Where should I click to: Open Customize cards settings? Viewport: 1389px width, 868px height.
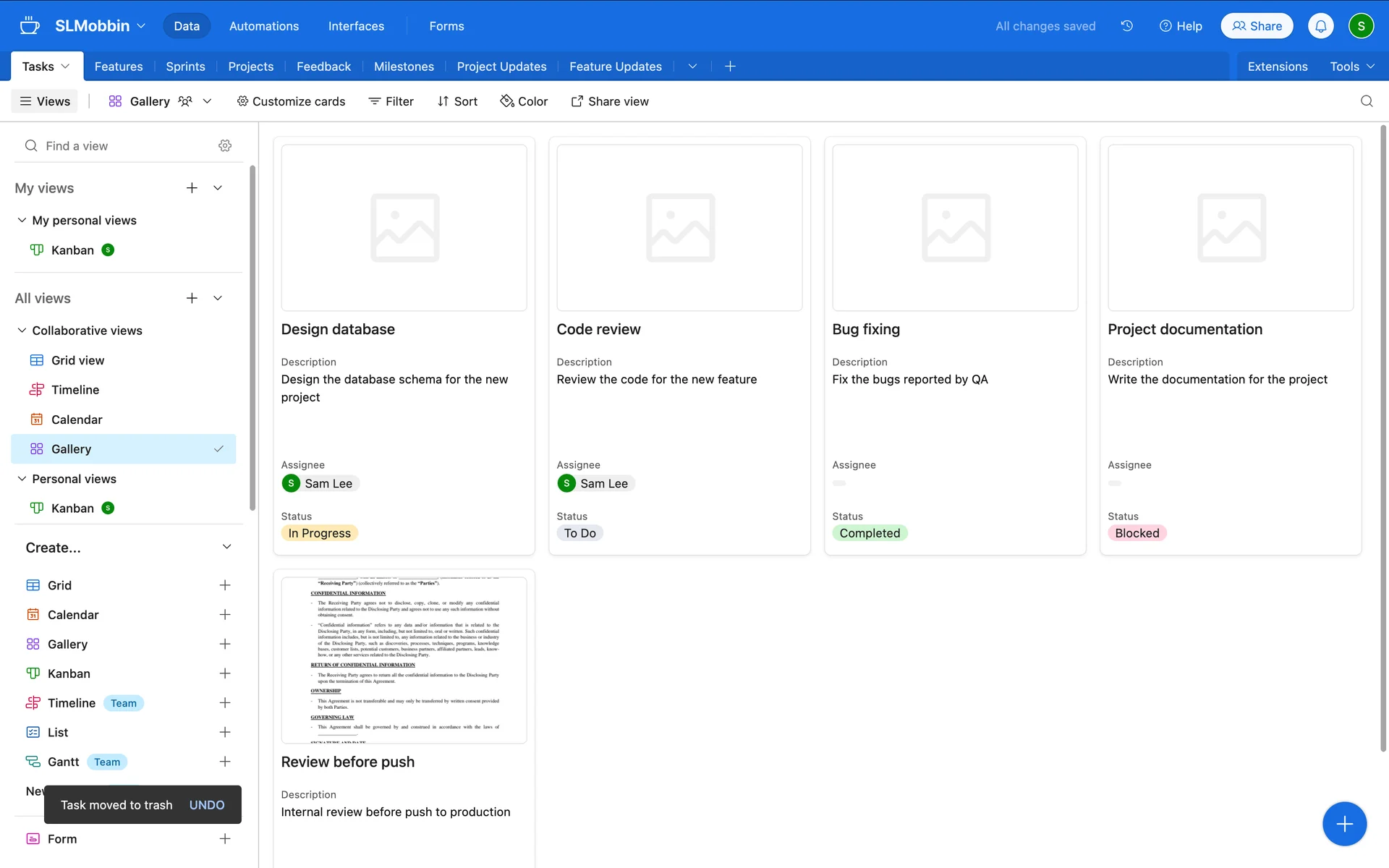pyautogui.click(x=291, y=101)
